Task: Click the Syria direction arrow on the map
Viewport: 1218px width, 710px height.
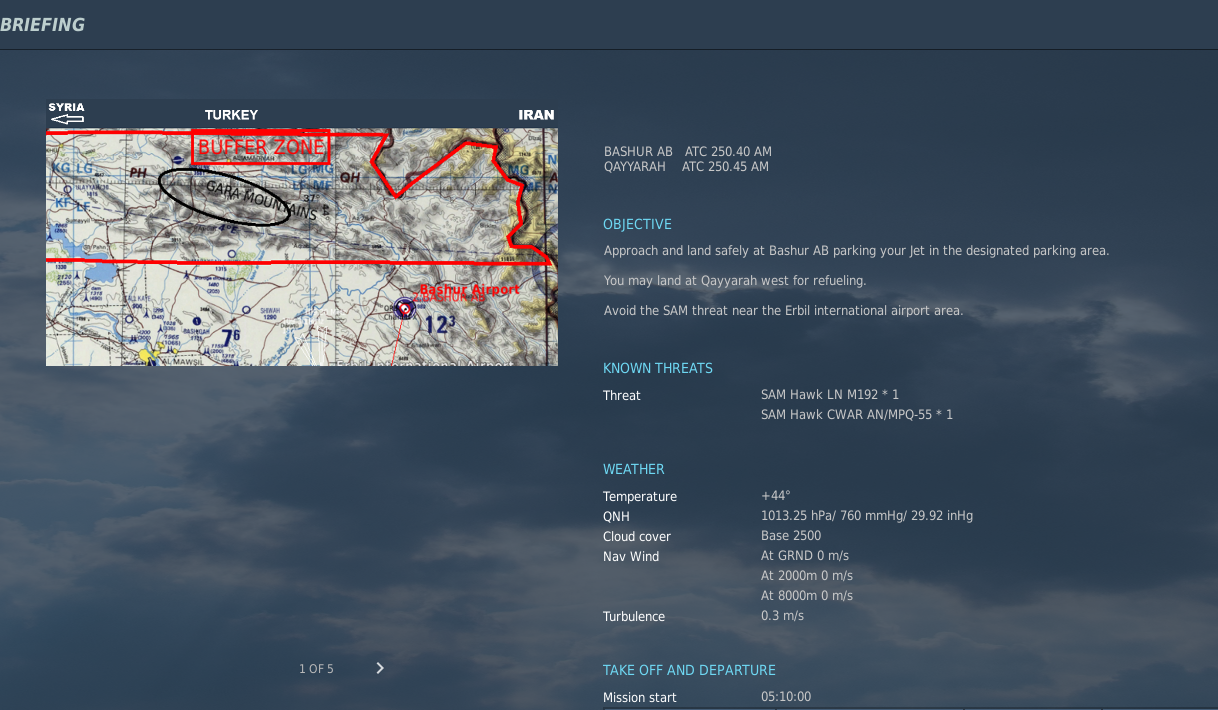Action: [67, 118]
